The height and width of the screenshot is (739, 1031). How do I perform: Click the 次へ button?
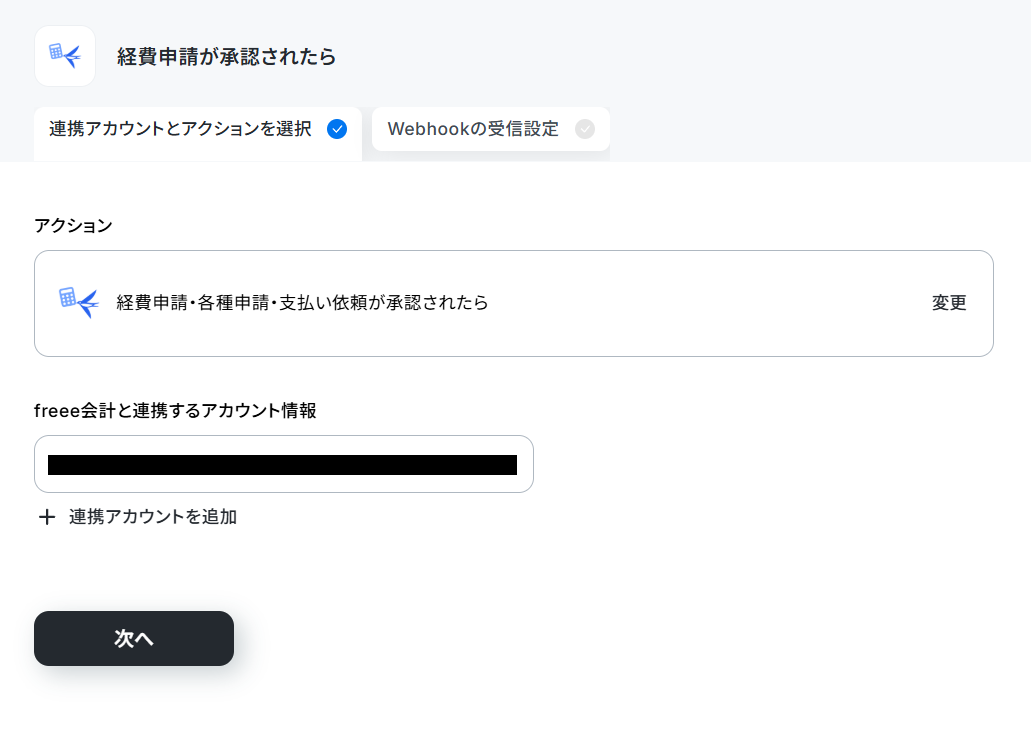coord(134,638)
